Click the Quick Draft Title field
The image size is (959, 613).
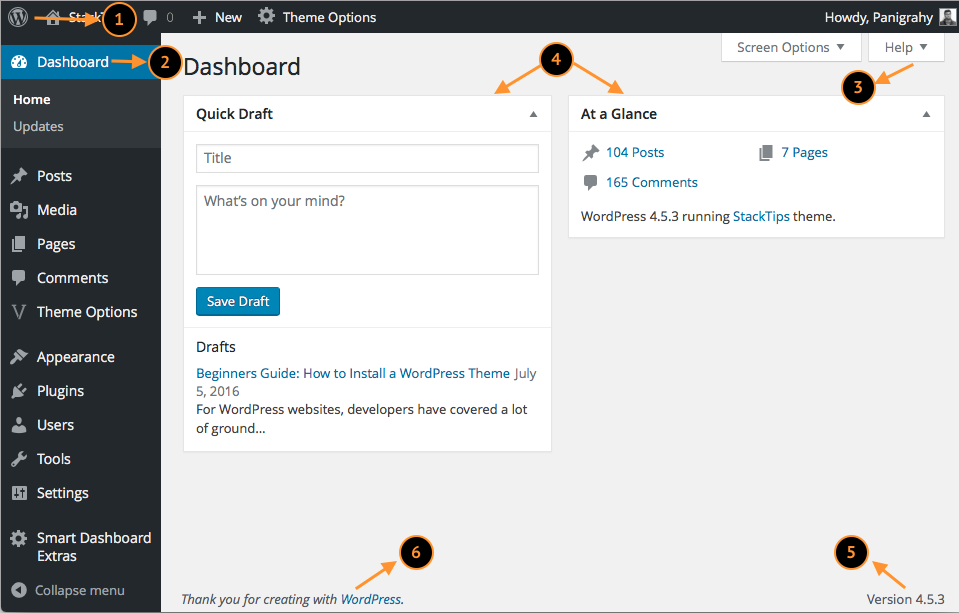click(367, 158)
